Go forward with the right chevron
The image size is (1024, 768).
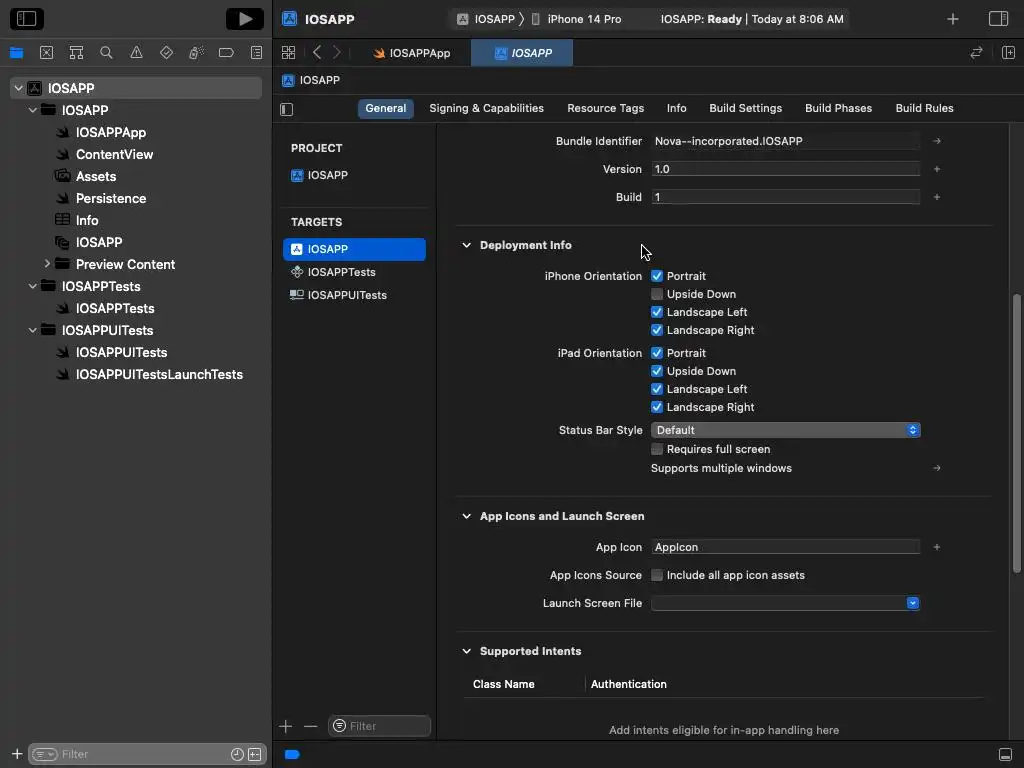coord(337,52)
